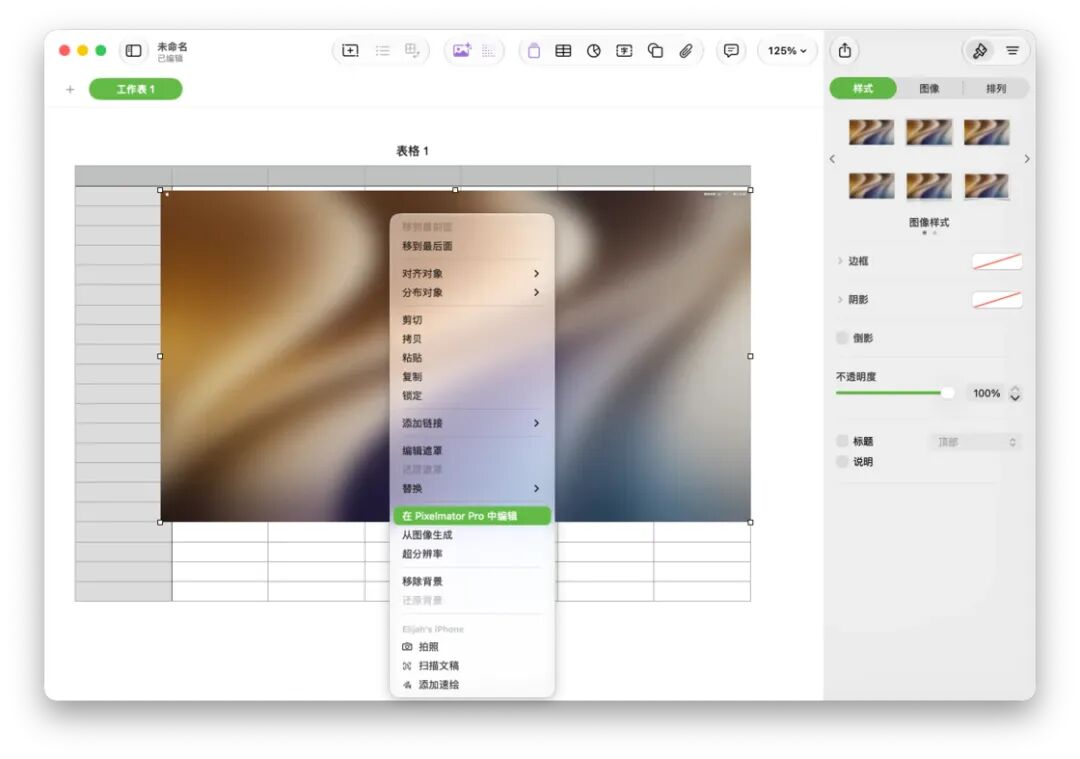This screenshot has width=1080, height=759.
Task: Choose 扫描文稿 in context menu
Action: click(471, 666)
